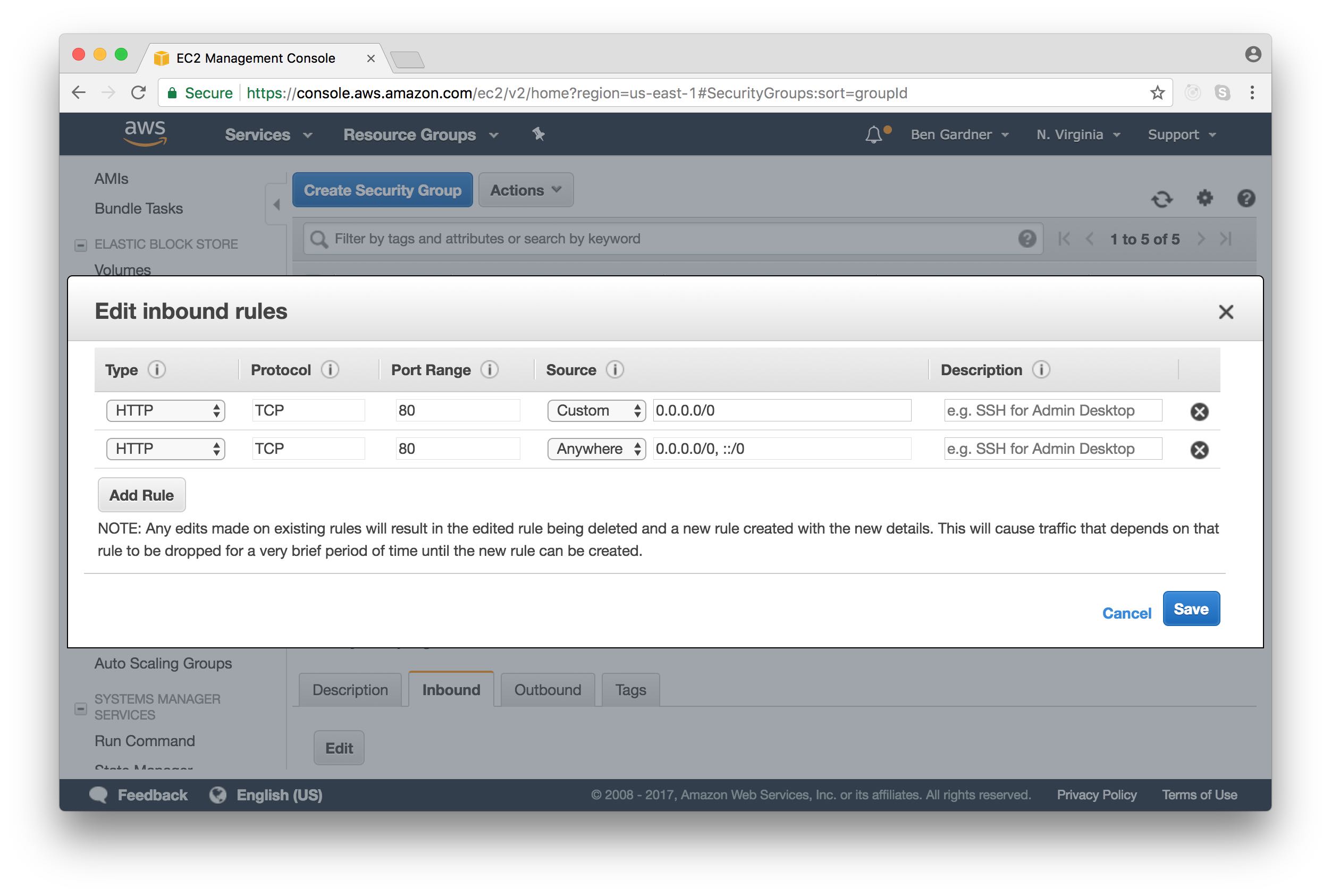Viewport: 1331px width, 896px height.
Task: Click the first rule's description field
Action: point(1052,410)
